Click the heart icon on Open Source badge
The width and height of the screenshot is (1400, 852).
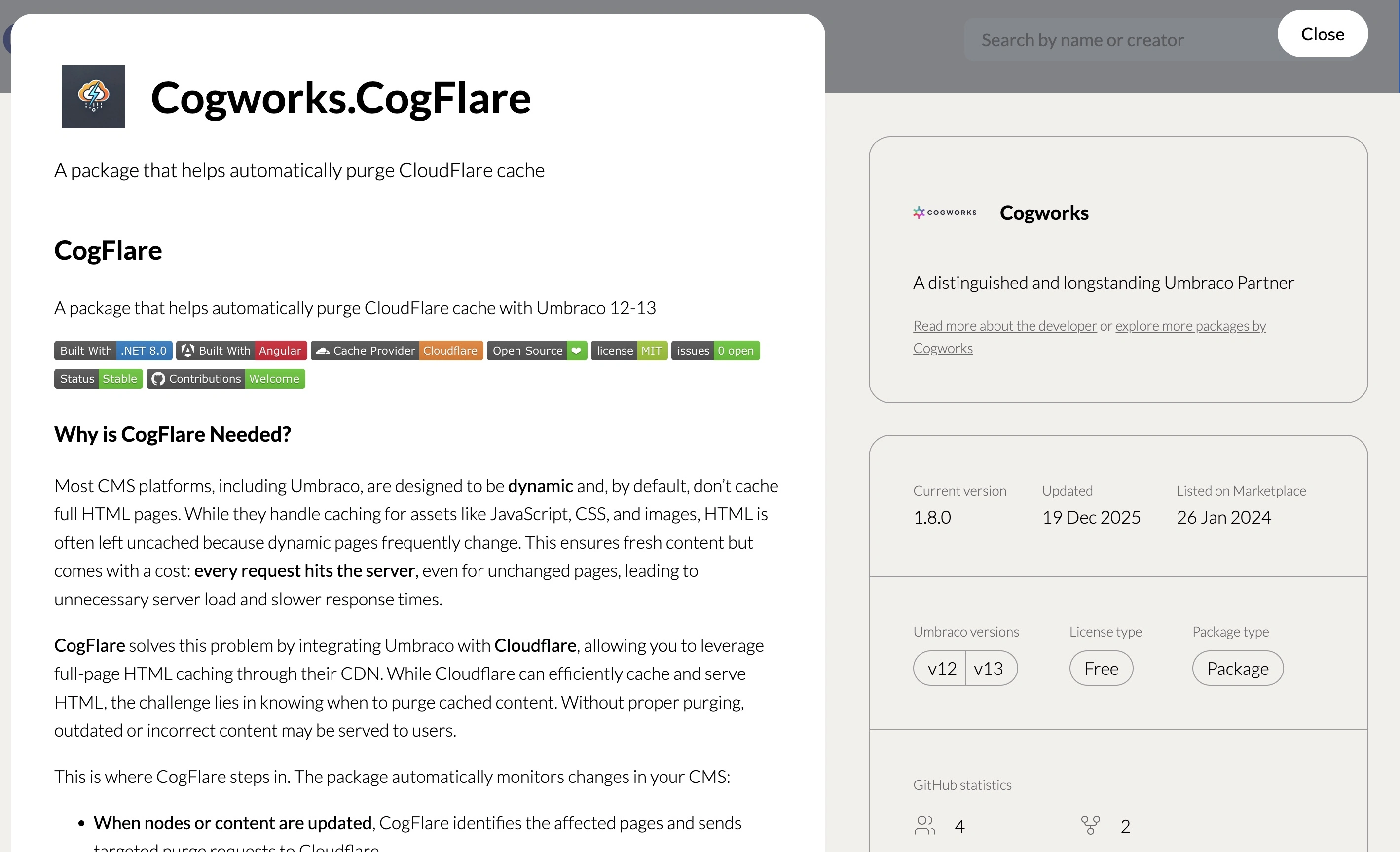pos(576,351)
